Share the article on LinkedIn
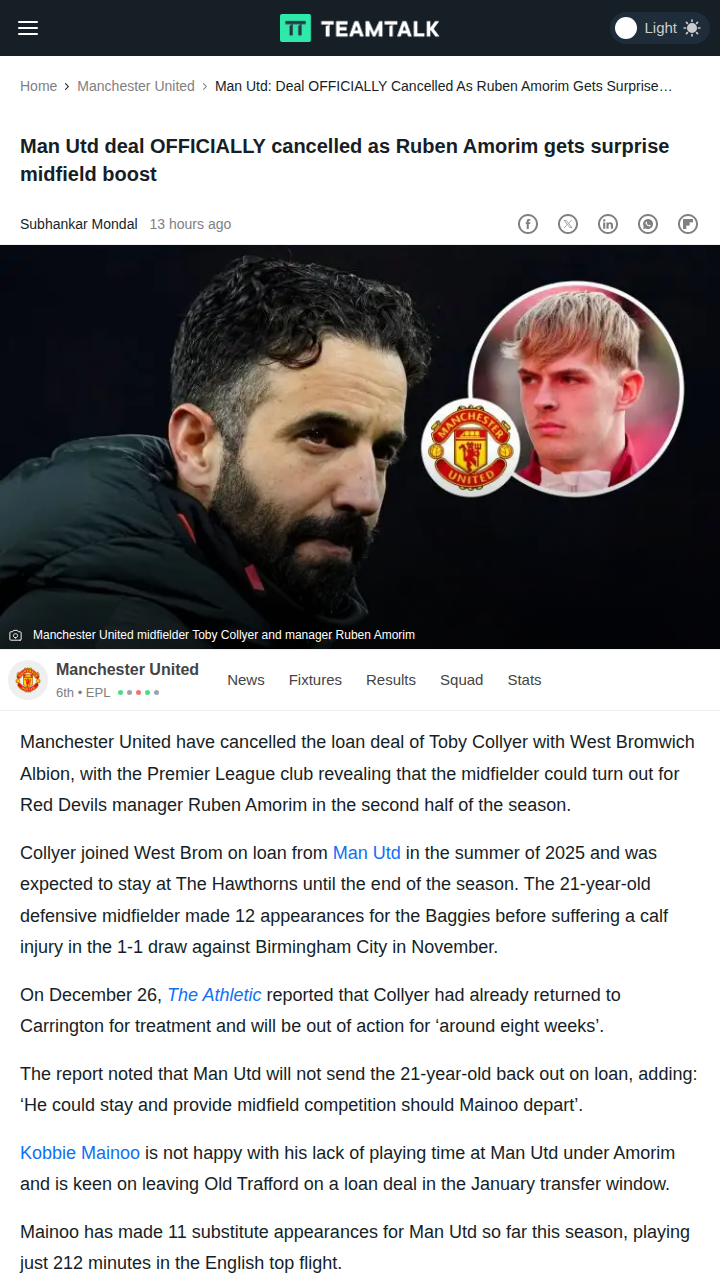720x1280 pixels. tap(608, 224)
